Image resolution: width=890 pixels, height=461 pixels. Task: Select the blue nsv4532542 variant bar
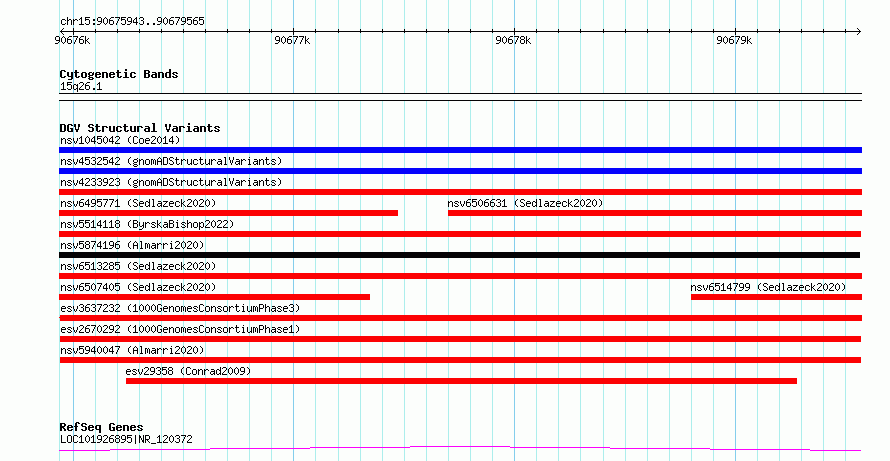[x=460, y=171]
